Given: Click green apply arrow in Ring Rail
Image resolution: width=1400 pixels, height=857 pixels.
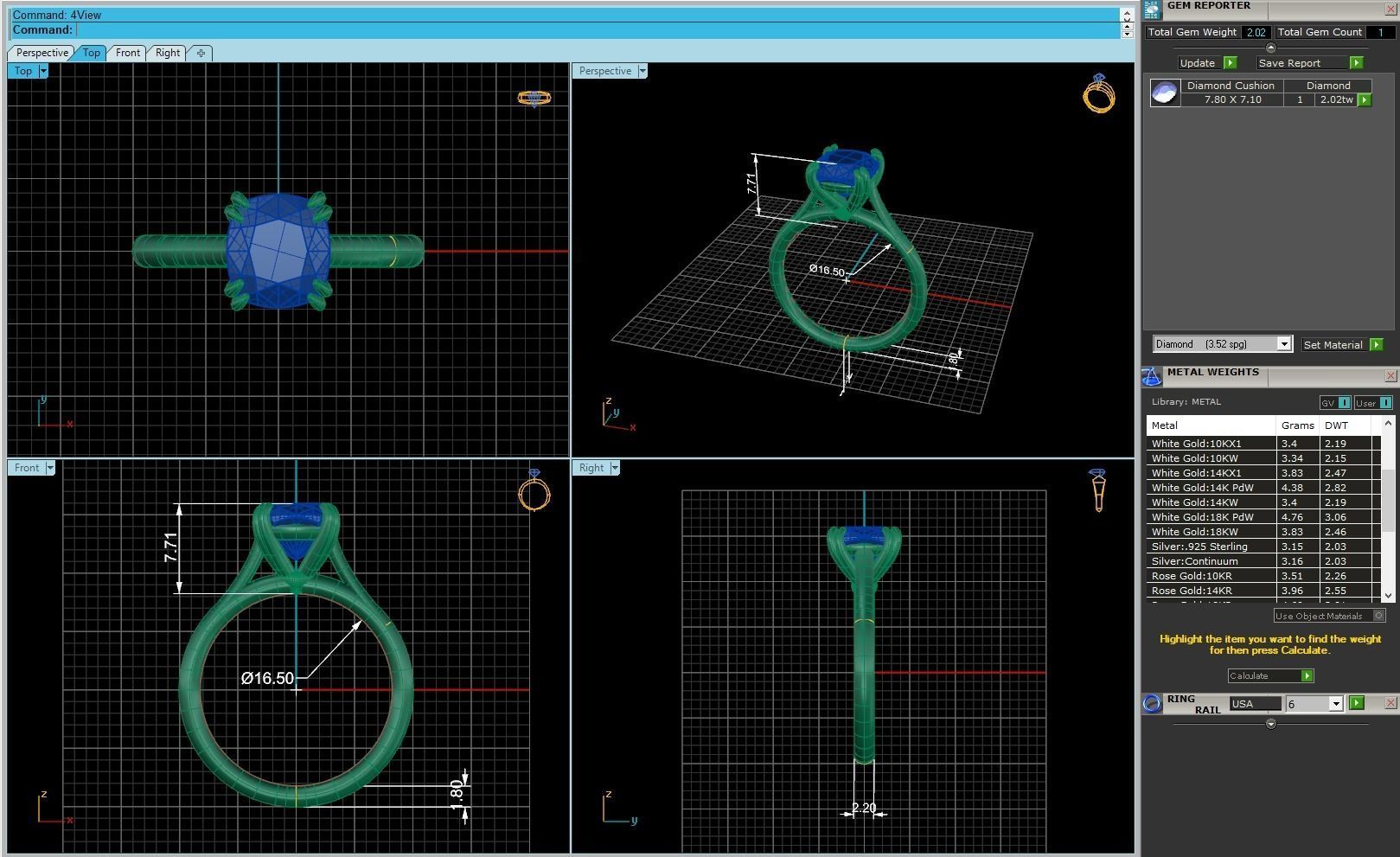Looking at the screenshot, I should [x=1356, y=703].
